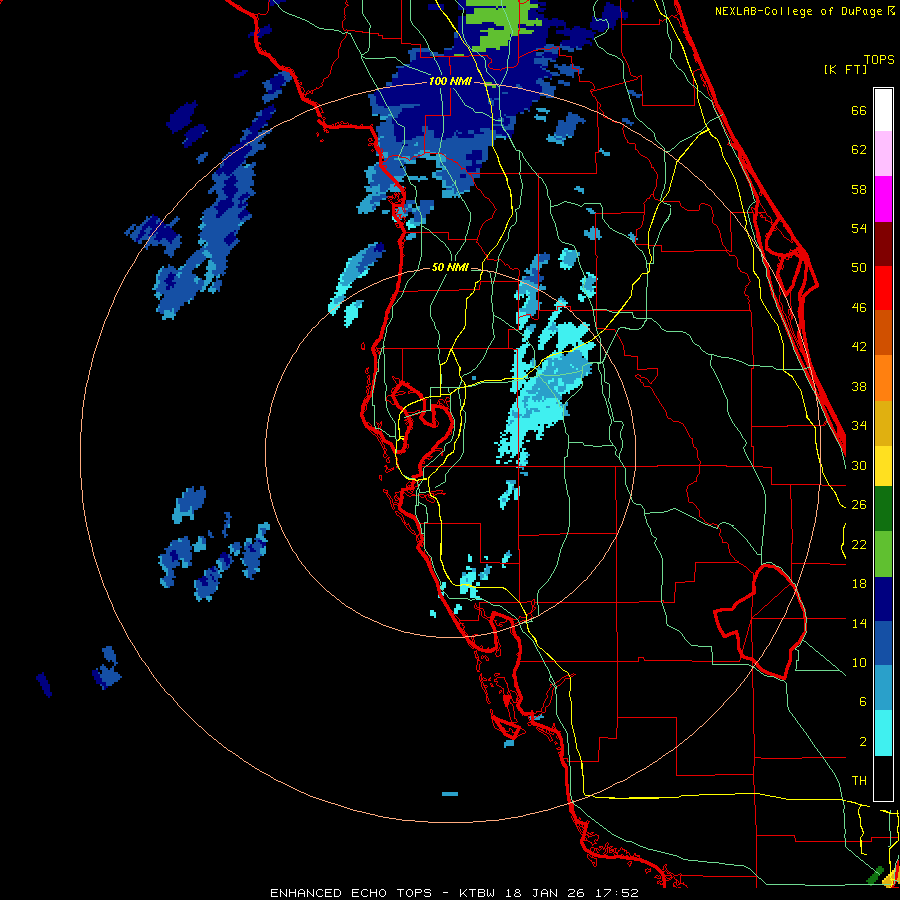Click the 100 NMI range ring label
The height and width of the screenshot is (900, 900).
point(450,82)
